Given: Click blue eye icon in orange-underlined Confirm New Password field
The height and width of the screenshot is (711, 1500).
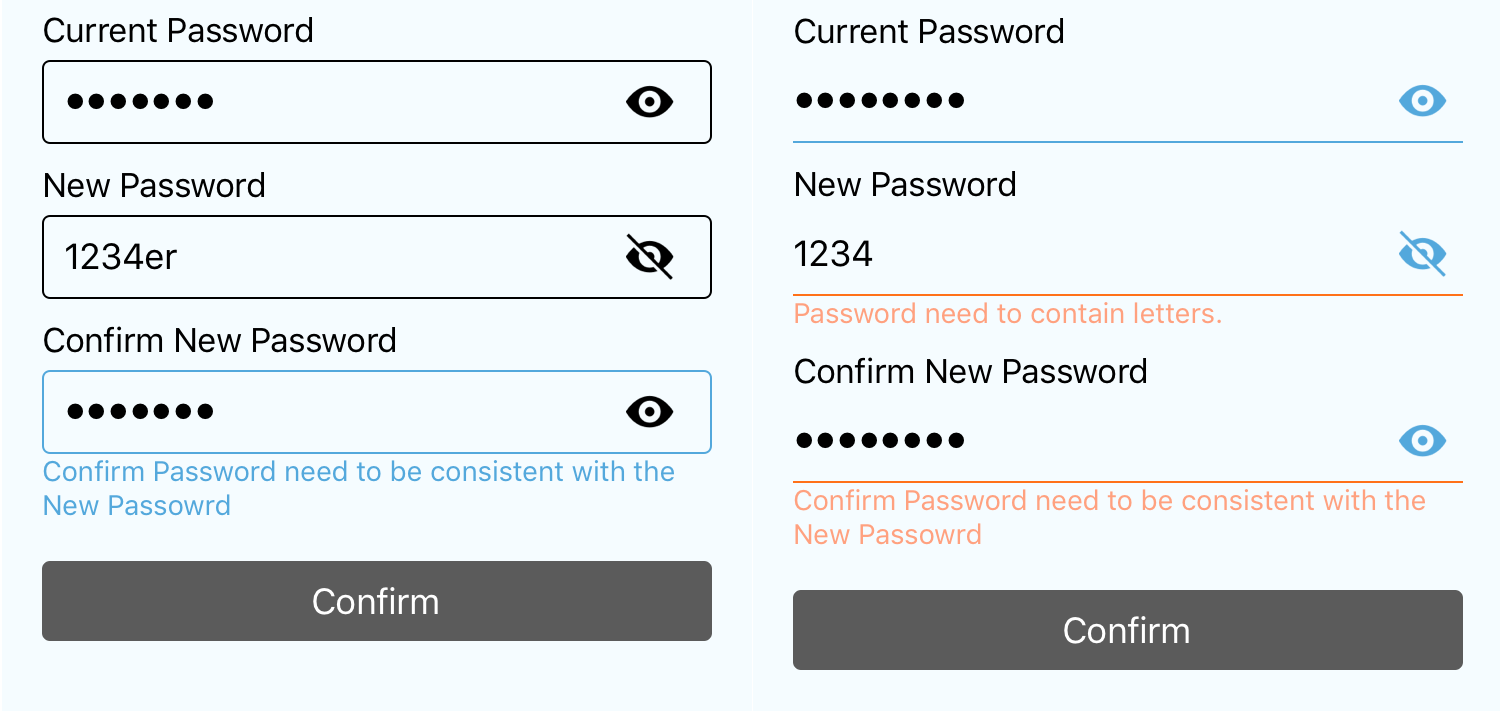Looking at the screenshot, I should click(1422, 440).
